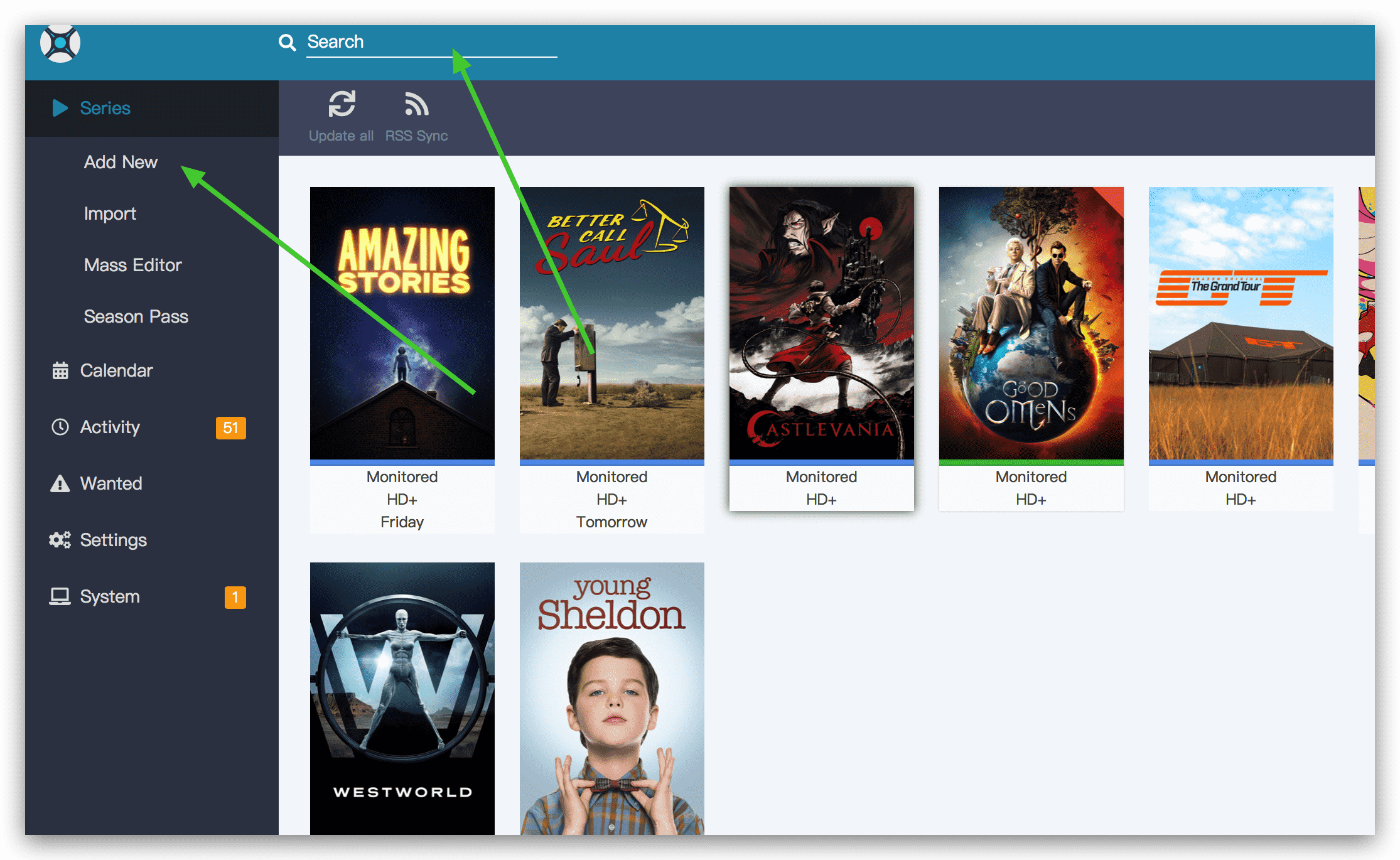This screenshot has height=860, width=1400.
Task: Click Monitored under The Grand Tour
Action: pos(1241,477)
